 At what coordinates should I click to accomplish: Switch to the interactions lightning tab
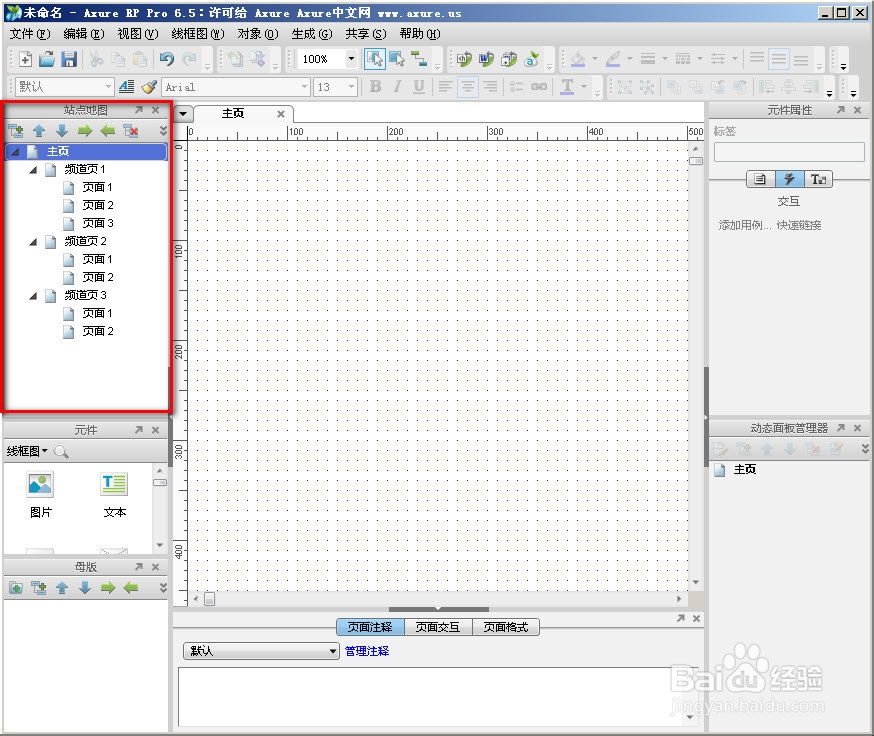click(x=789, y=179)
